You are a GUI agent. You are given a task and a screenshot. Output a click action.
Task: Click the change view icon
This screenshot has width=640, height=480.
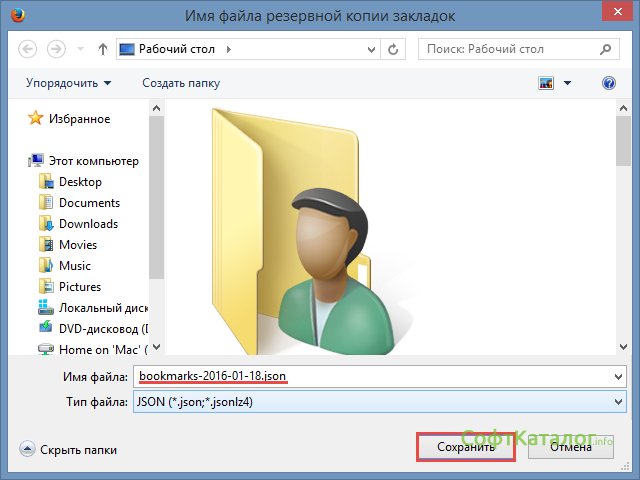tap(546, 83)
